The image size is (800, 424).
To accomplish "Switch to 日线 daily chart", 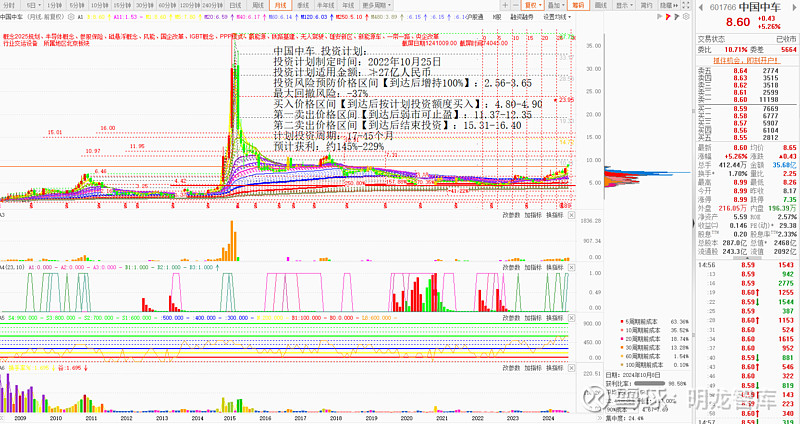I will (235, 5).
